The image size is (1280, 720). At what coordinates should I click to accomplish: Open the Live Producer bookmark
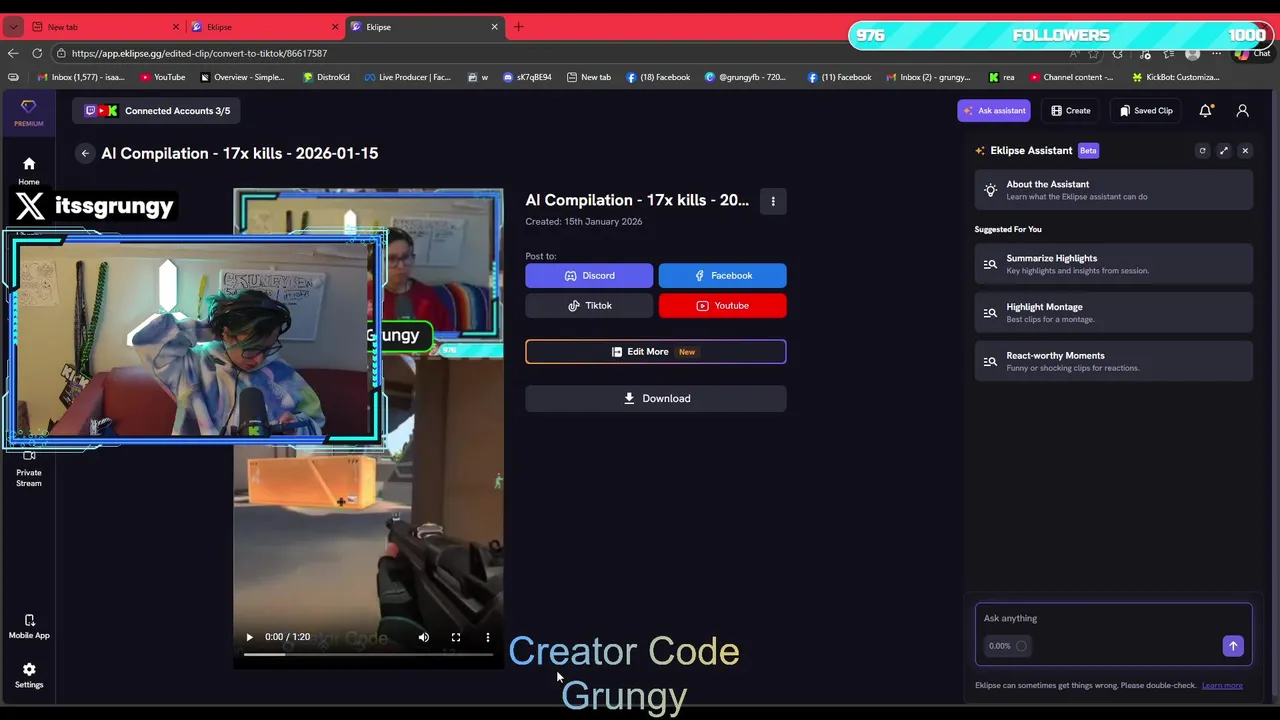point(407,77)
